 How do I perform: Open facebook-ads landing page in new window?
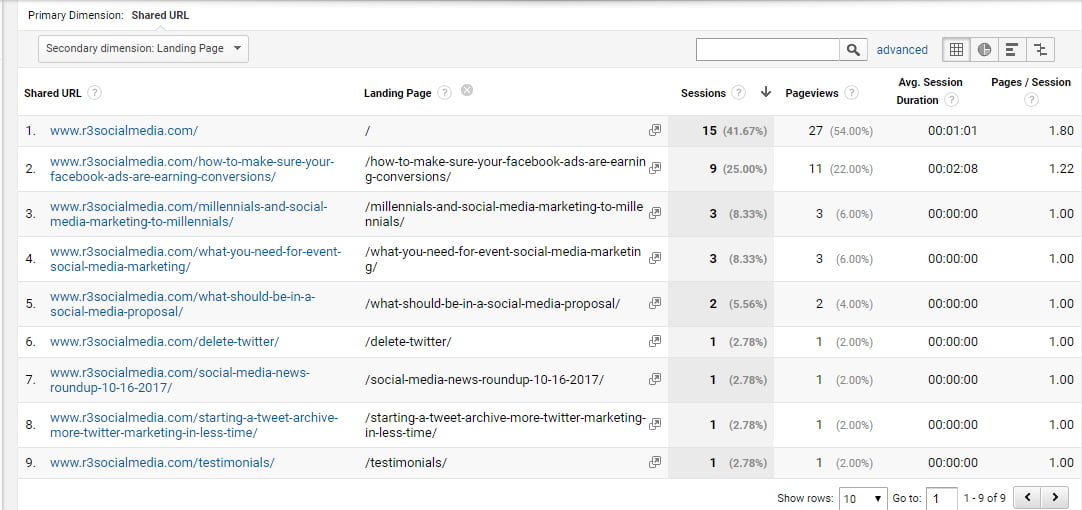pyautogui.click(x=655, y=168)
